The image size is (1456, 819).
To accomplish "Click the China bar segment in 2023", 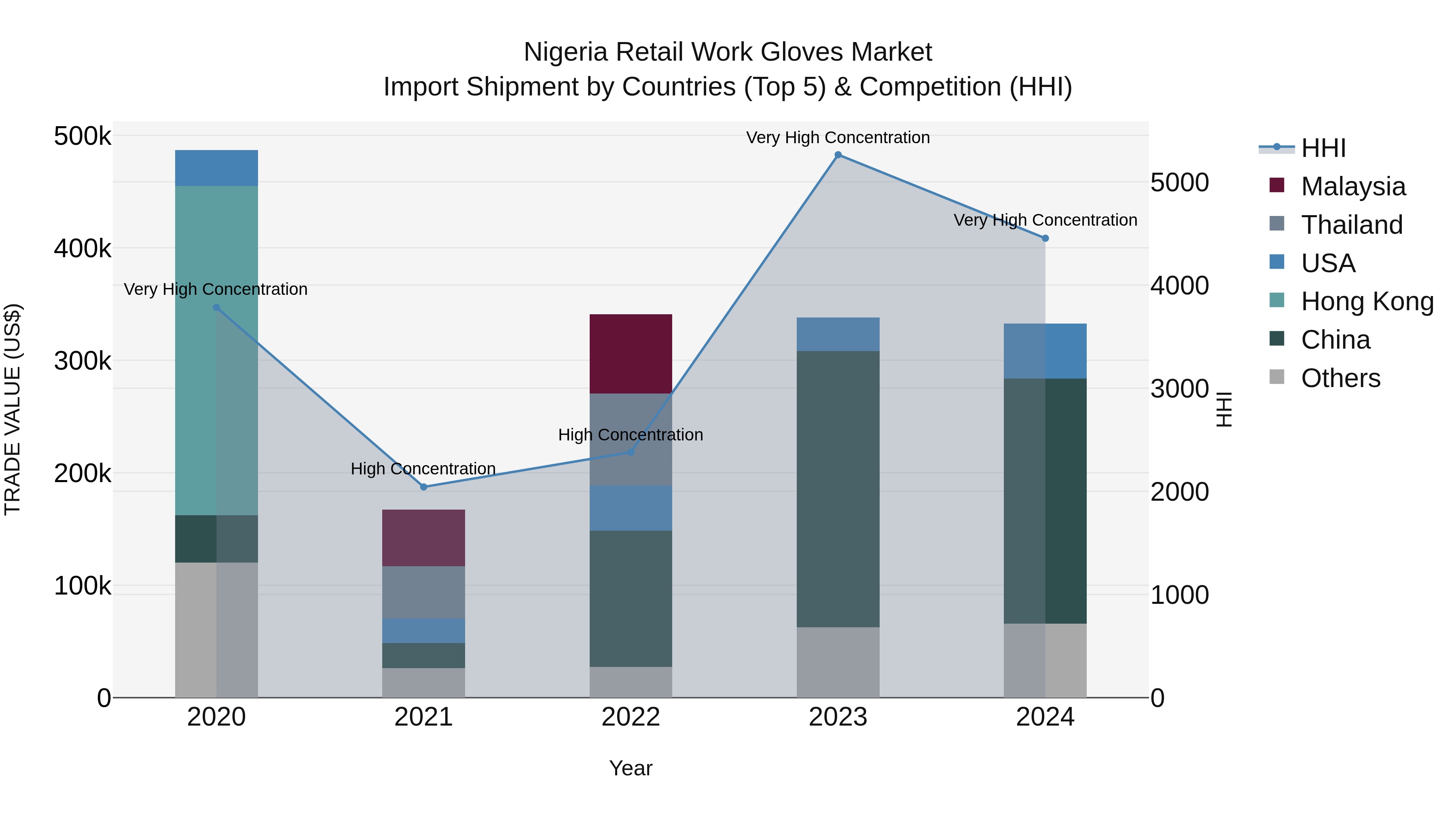I will 838,489.
